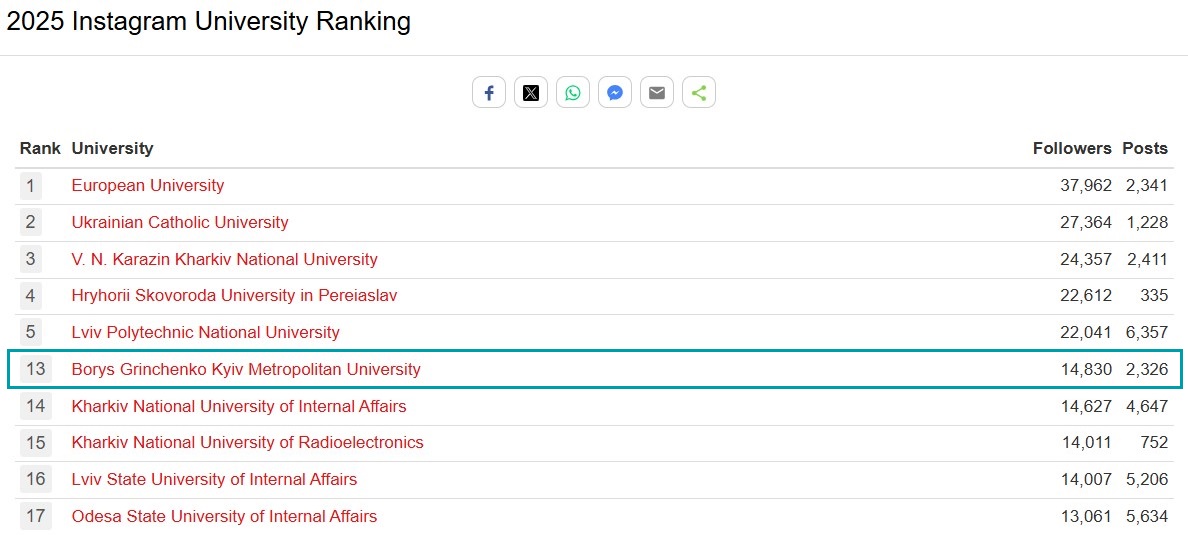Click the Posts column header
The image size is (1188, 535).
pyautogui.click(x=1145, y=148)
